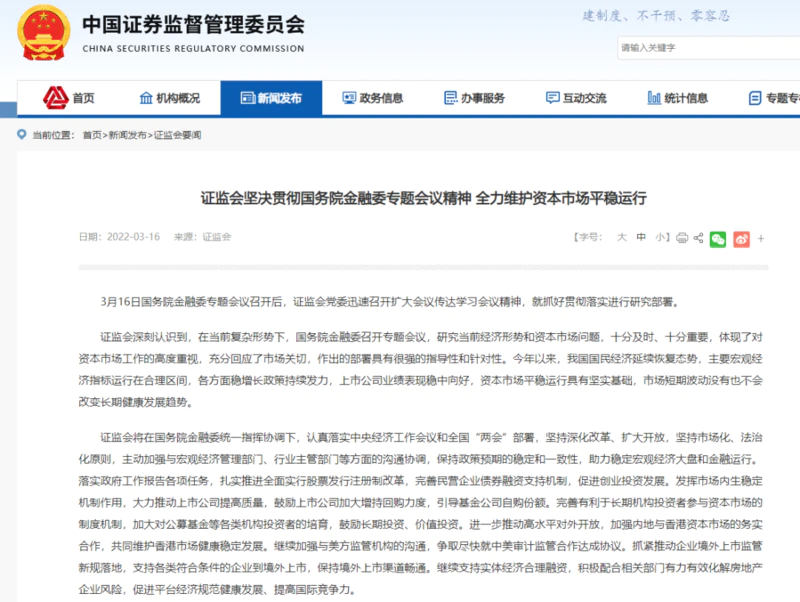
Task: Expand more share options plus icon
Action: tap(761, 239)
